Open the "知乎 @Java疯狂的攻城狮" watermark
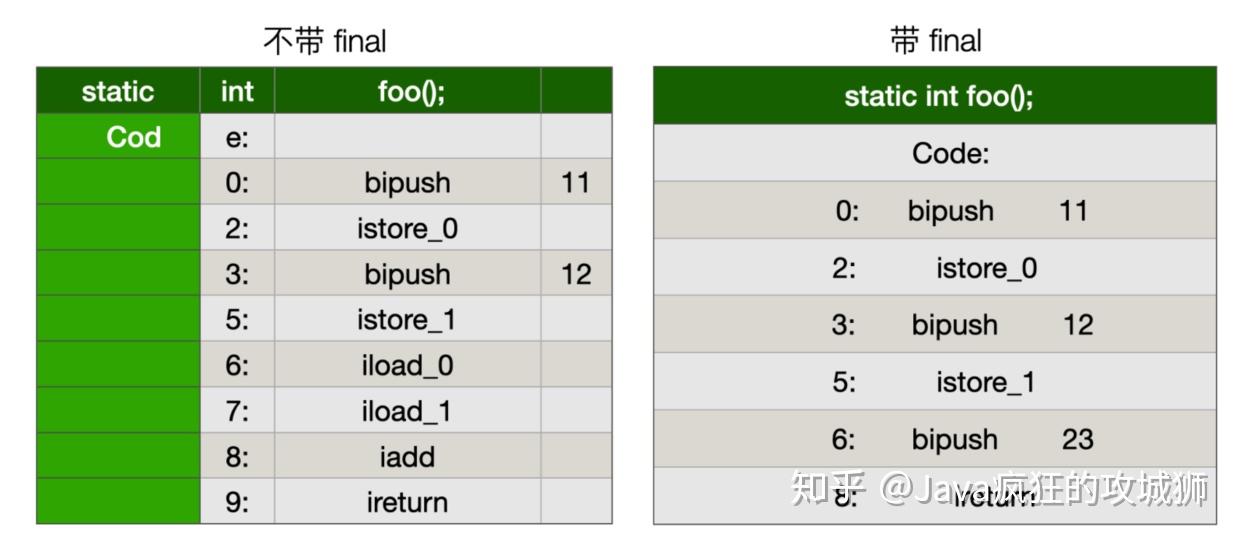This screenshot has width=1240, height=540. pyautogui.click(x=1000, y=488)
